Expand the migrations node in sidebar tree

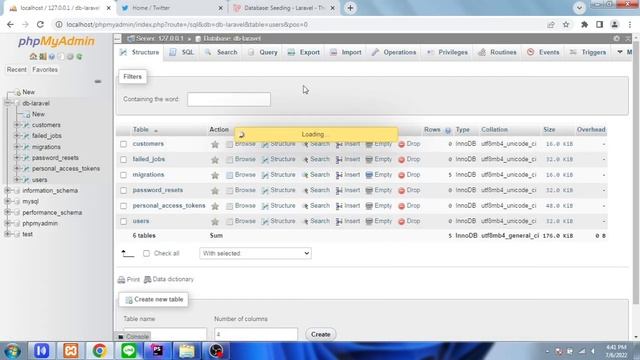pos(17,147)
